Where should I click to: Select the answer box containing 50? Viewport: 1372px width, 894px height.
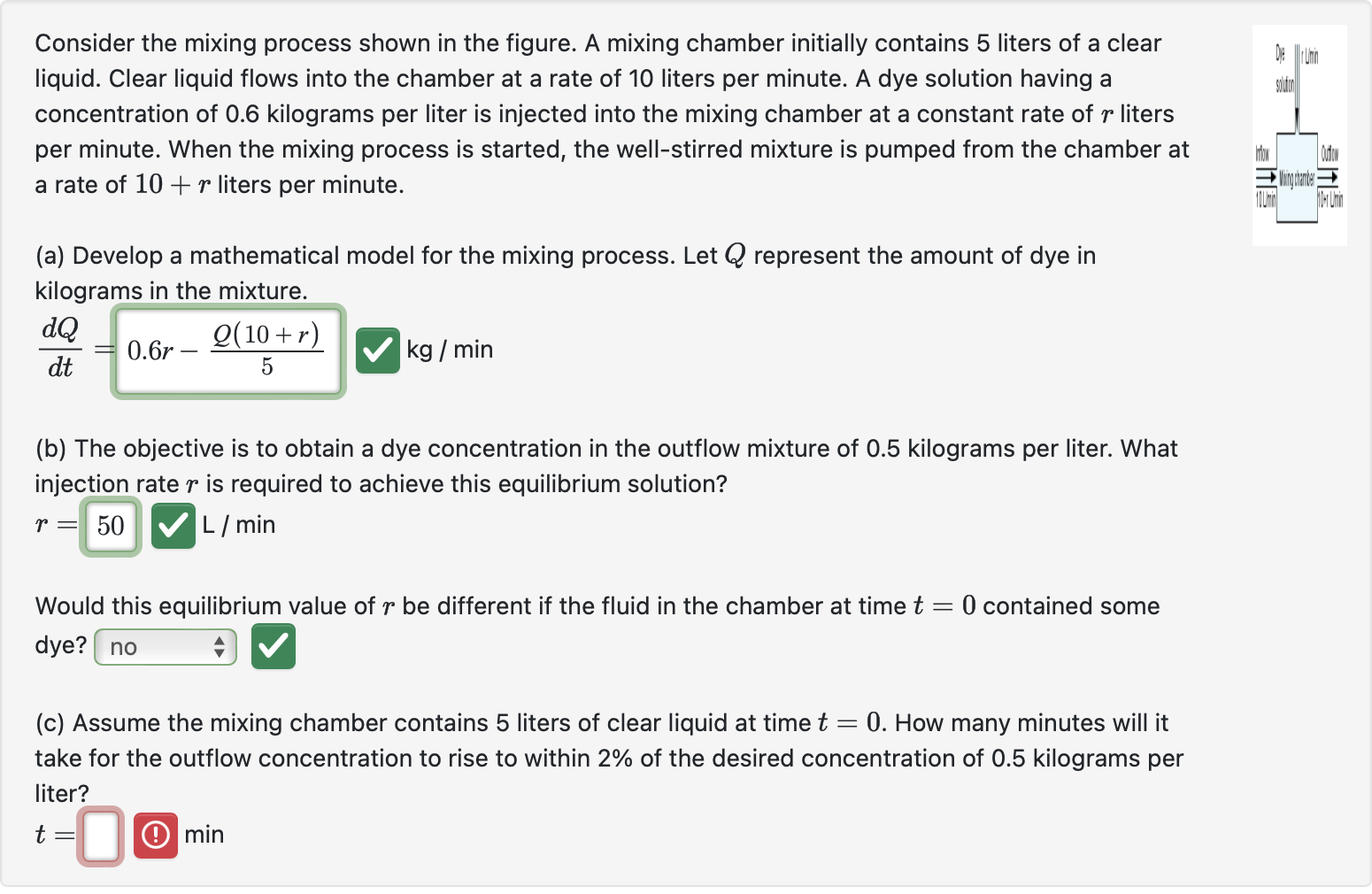point(110,526)
